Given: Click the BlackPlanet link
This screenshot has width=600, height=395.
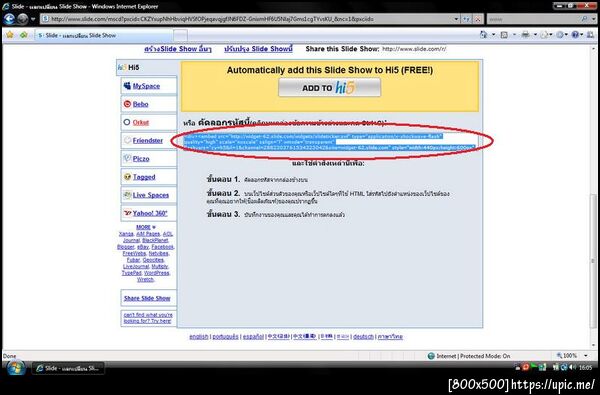Looking at the screenshot, I should [155, 240].
